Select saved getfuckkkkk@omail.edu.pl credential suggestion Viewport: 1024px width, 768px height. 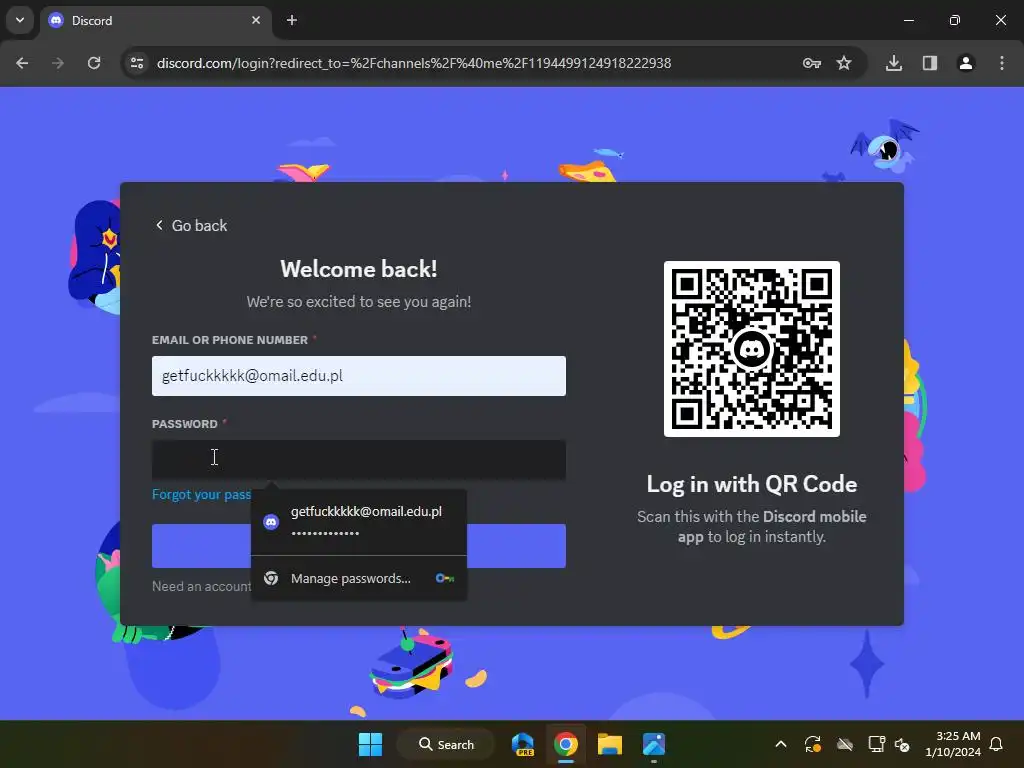(x=359, y=522)
